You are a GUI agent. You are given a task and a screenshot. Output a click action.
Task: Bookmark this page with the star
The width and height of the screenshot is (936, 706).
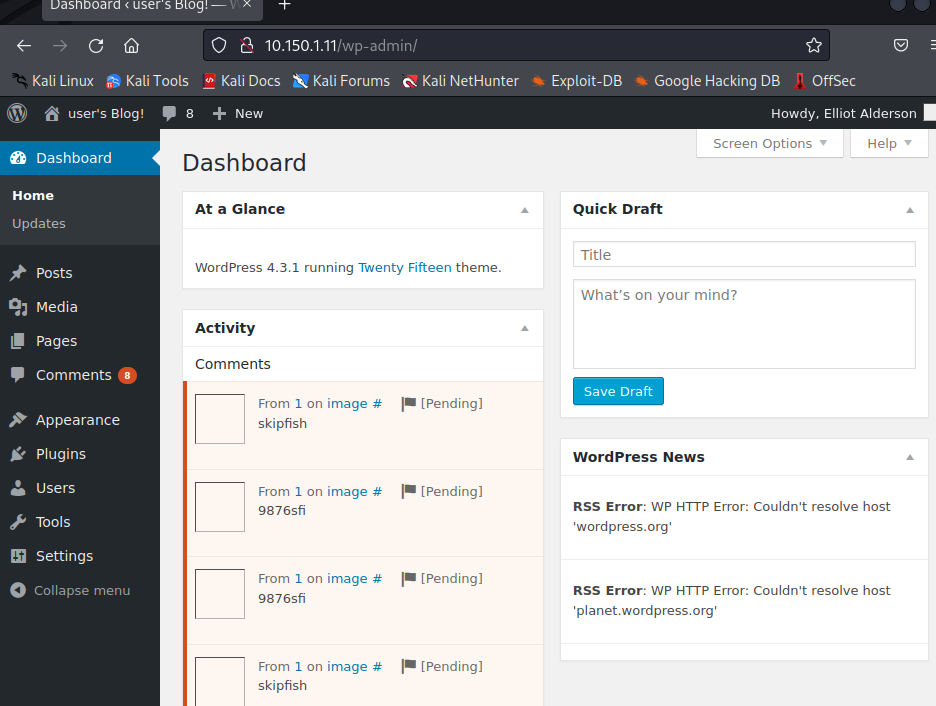814,45
